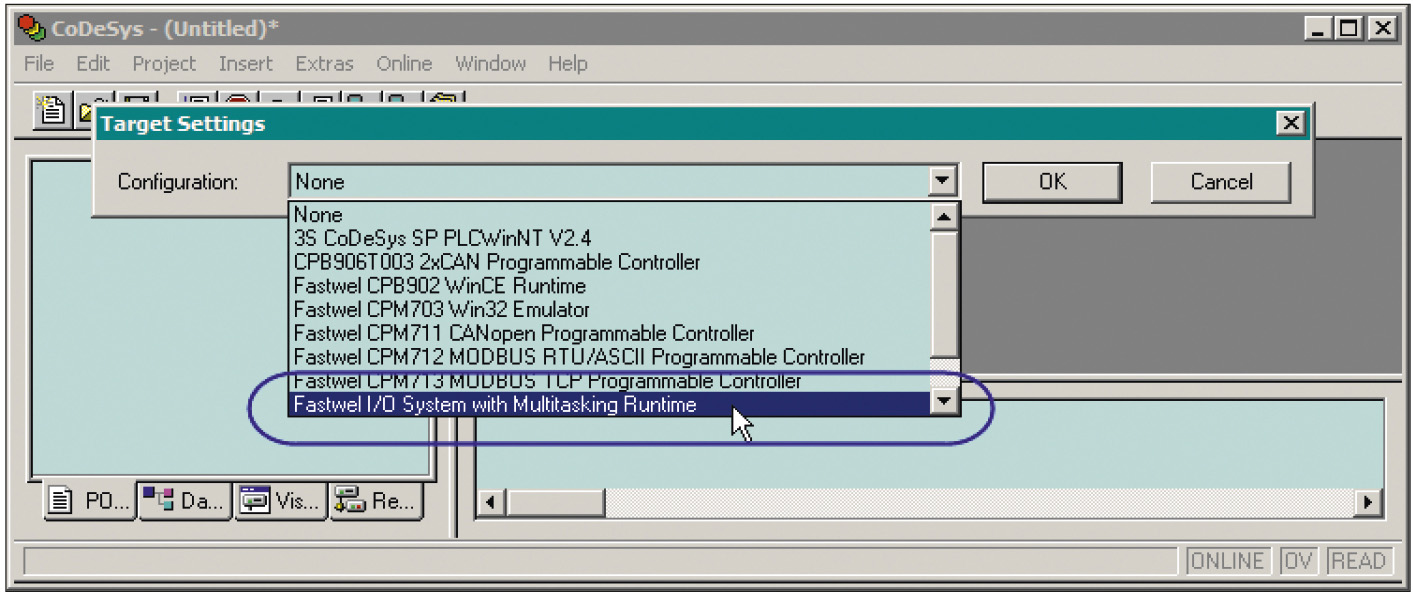Cancel the Target Settings dialog
Screen dimensions: 1413x594
pyautogui.click(x=1221, y=182)
